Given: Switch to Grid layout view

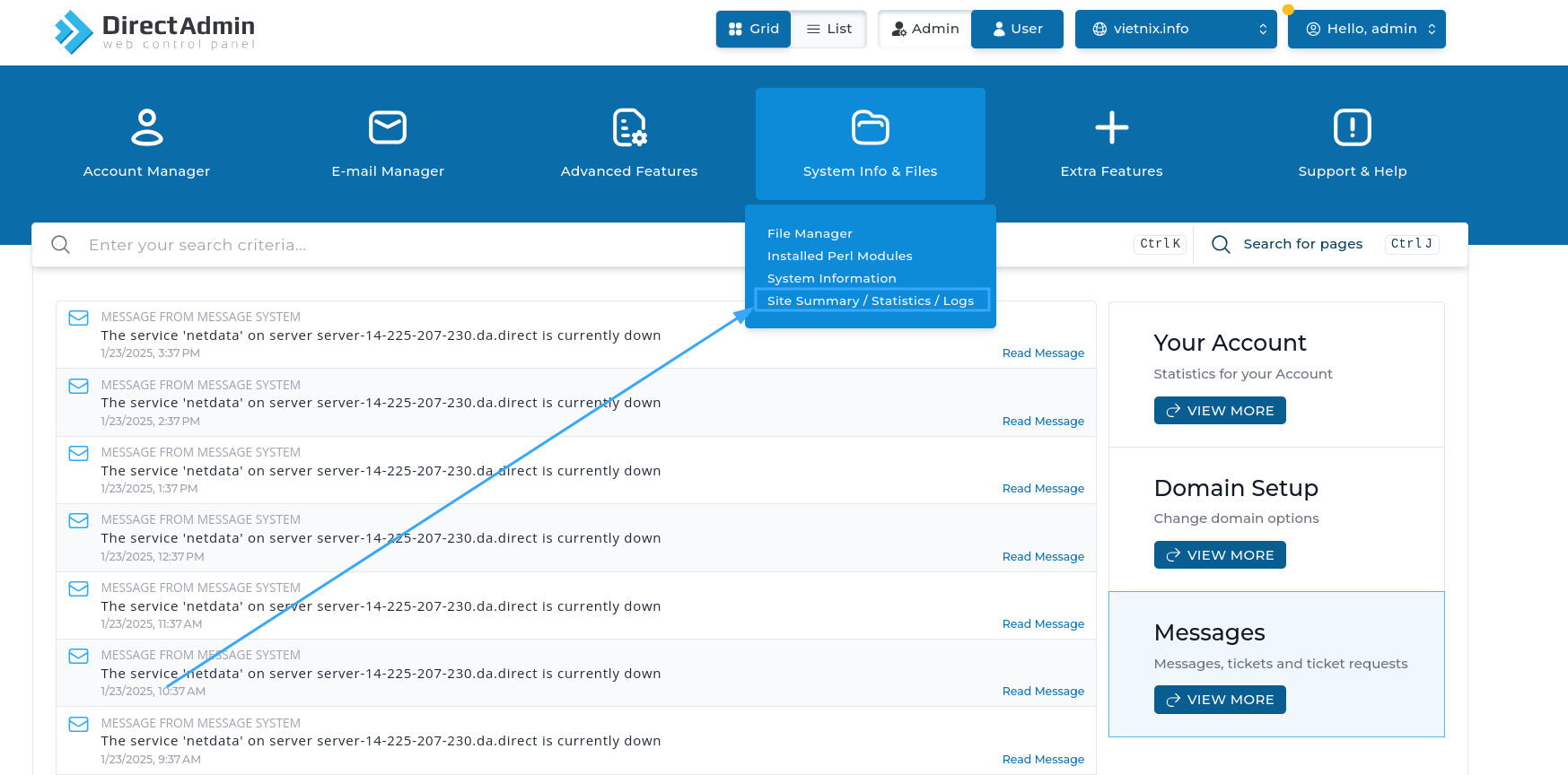Looking at the screenshot, I should click(753, 29).
